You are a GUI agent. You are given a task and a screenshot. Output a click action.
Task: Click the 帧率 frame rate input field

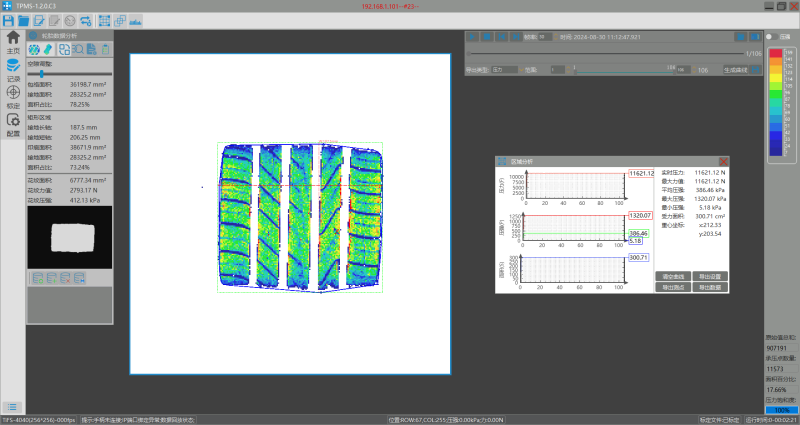[543, 37]
